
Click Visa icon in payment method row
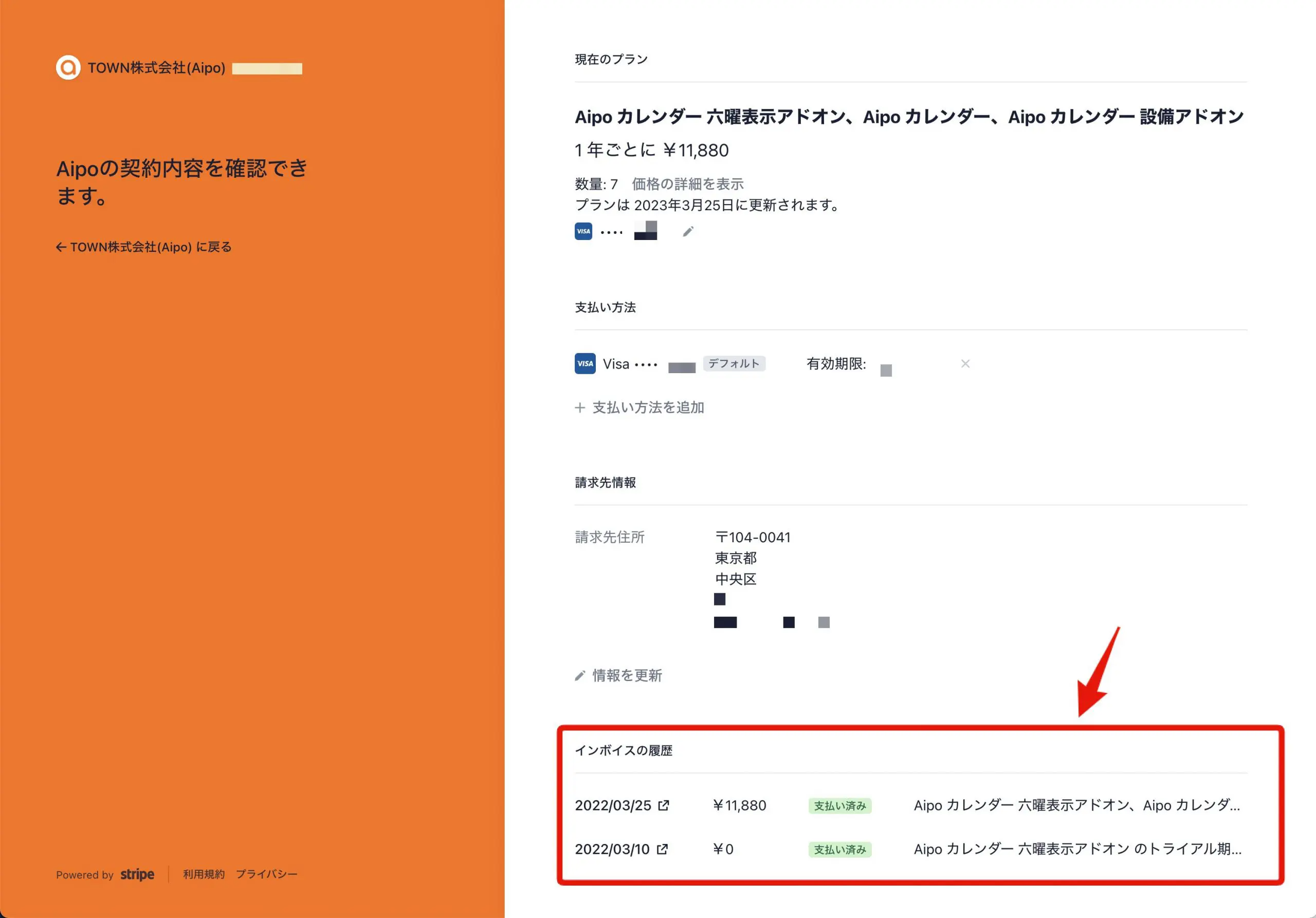click(584, 363)
